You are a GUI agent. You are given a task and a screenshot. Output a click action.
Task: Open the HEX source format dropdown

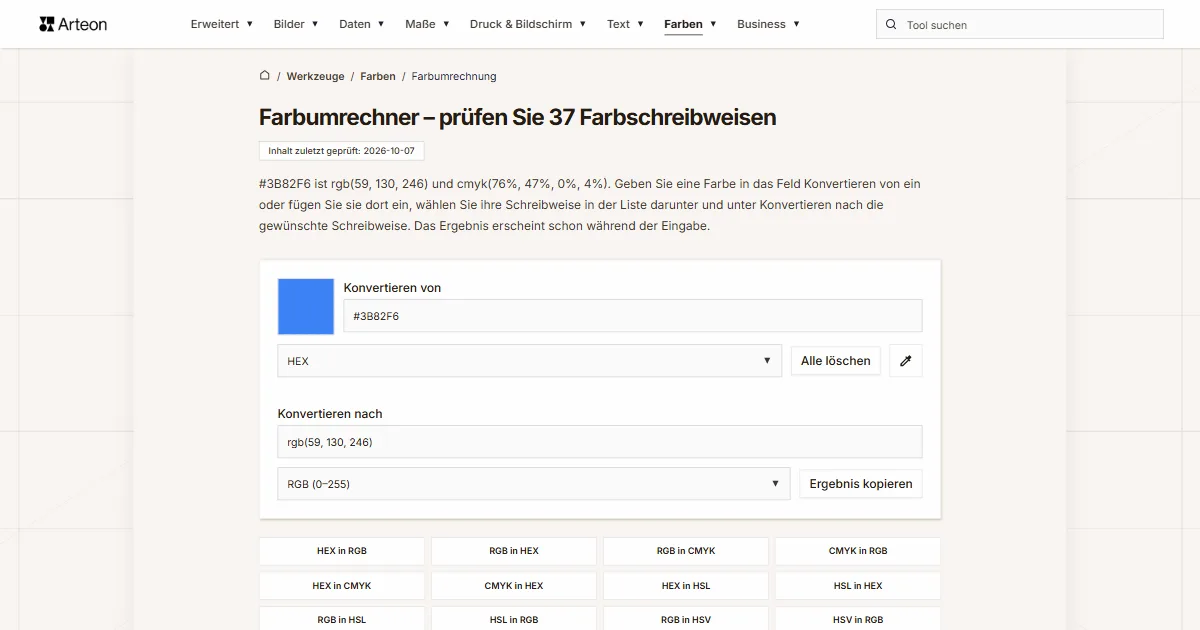coord(530,361)
